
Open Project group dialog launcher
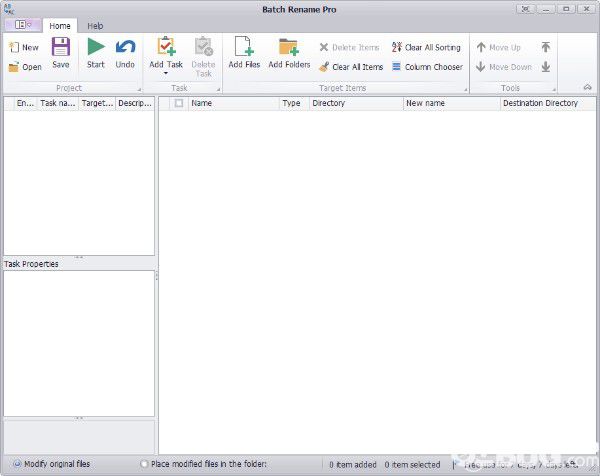(x=139, y=90)
